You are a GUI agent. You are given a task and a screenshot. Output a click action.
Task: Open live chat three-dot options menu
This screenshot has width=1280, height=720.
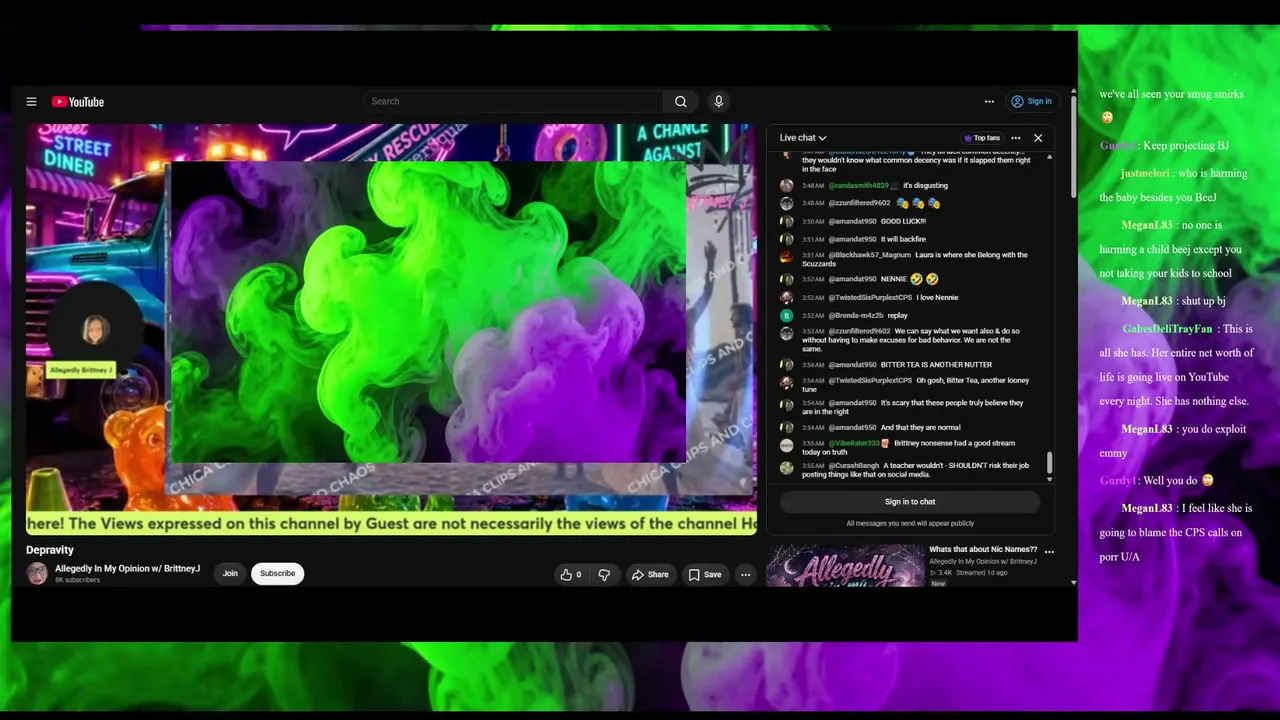pyautogui.click(x=1015, y=138)
